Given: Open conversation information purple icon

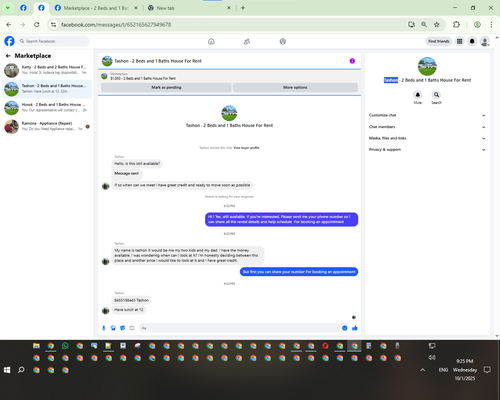Looking at the screenshot, I should point(352,61).
